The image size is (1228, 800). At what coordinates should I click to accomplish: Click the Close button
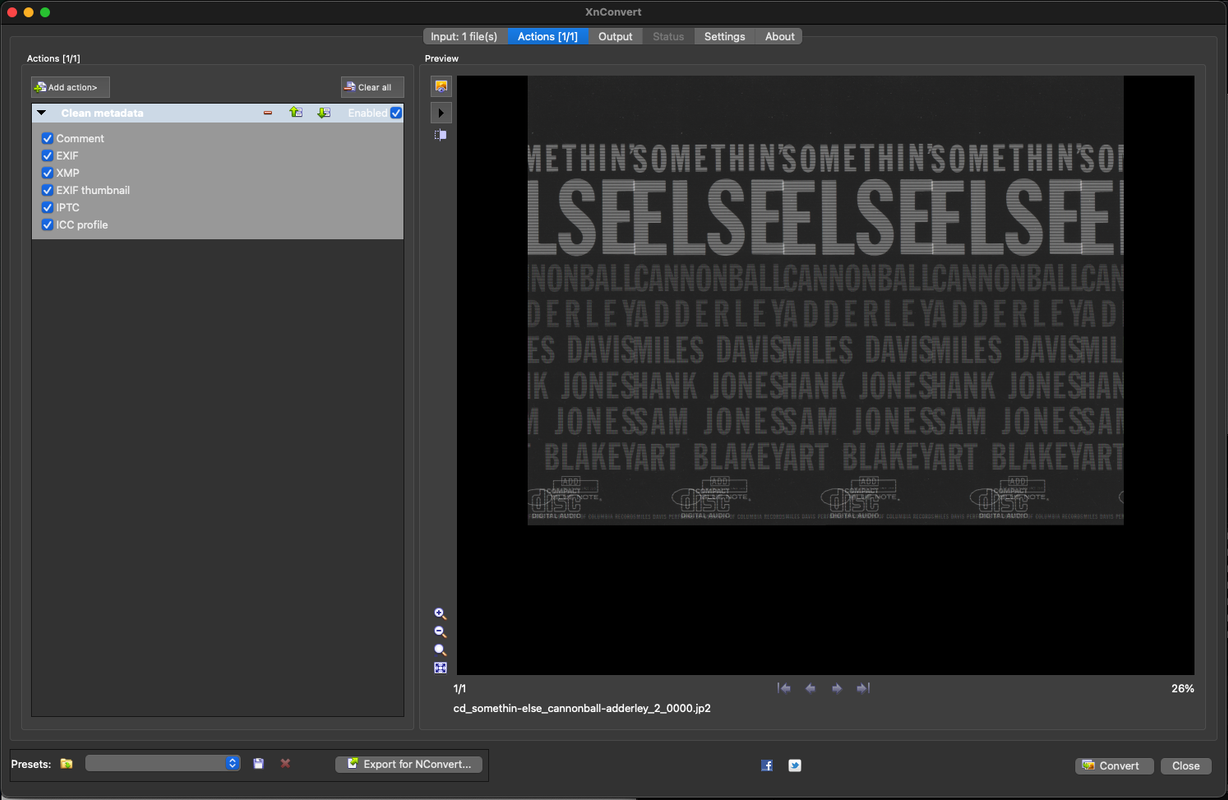click(1186, 766)
